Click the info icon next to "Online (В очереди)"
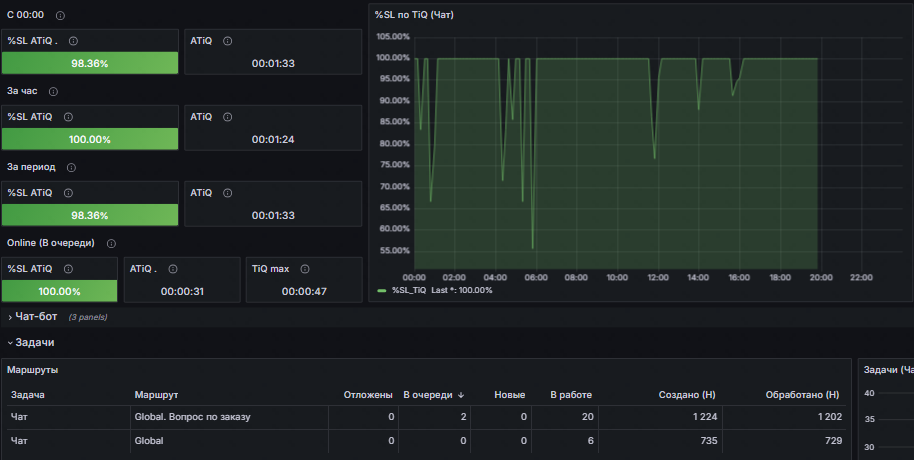This screenshot has height=460, width=914. coord(111,243)
